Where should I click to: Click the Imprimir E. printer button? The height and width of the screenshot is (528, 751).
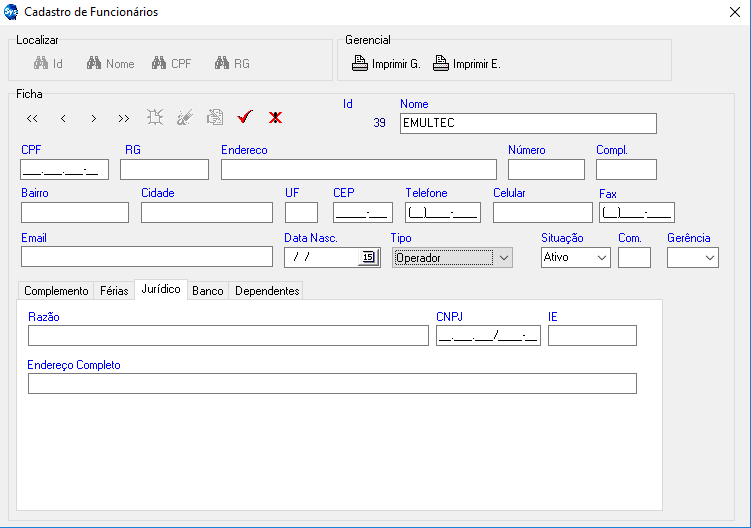pos(466,64)
